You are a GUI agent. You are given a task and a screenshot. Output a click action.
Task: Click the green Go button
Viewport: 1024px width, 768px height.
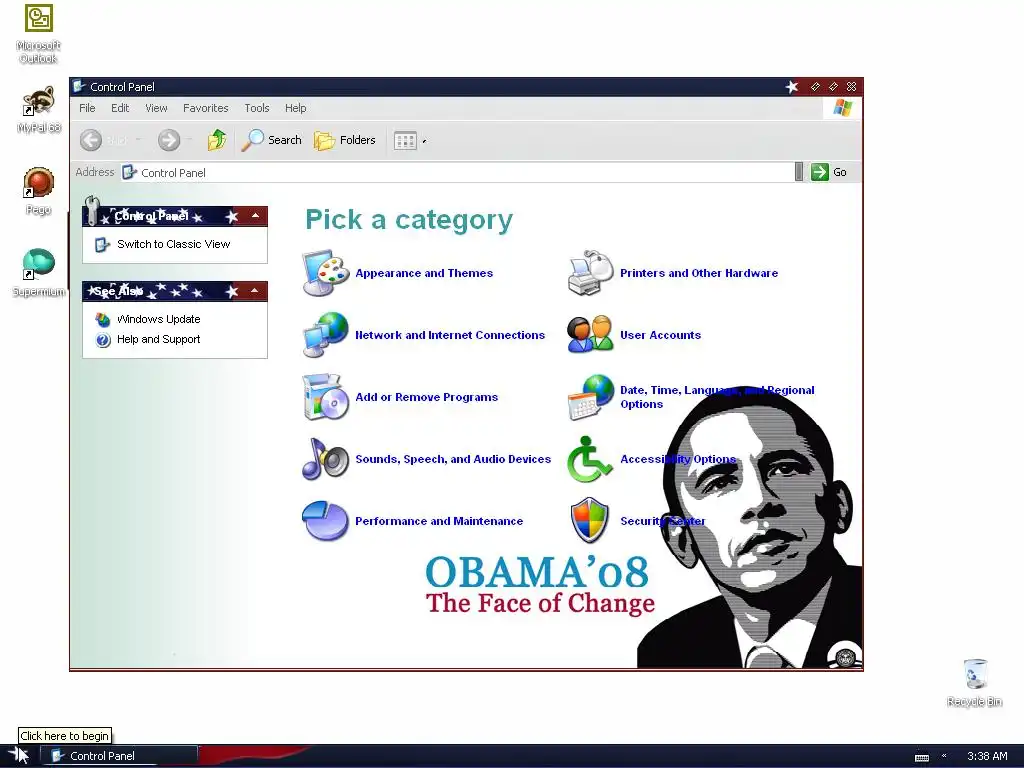point(829,172)
